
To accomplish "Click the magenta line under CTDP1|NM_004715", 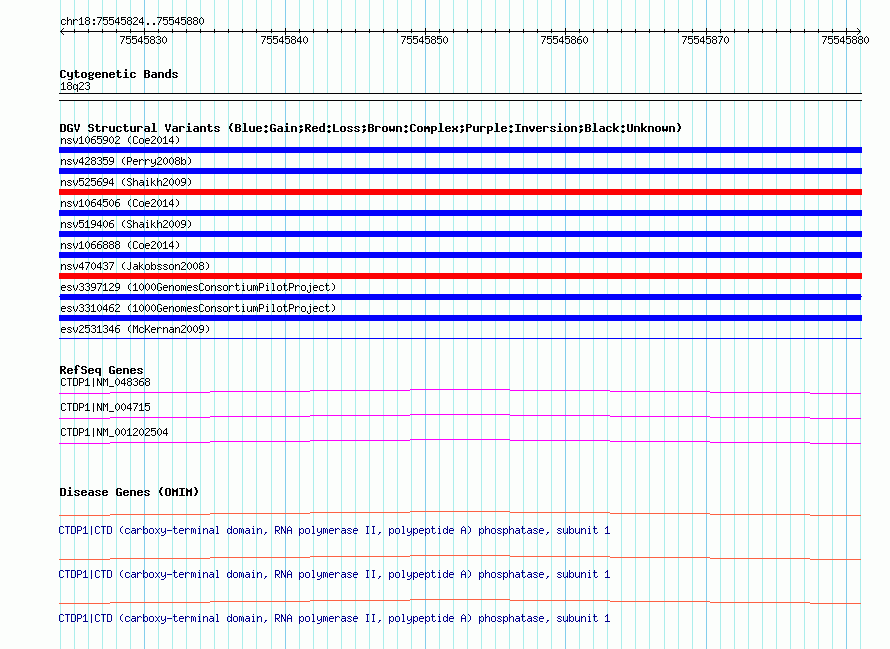I will coord(460,416).
